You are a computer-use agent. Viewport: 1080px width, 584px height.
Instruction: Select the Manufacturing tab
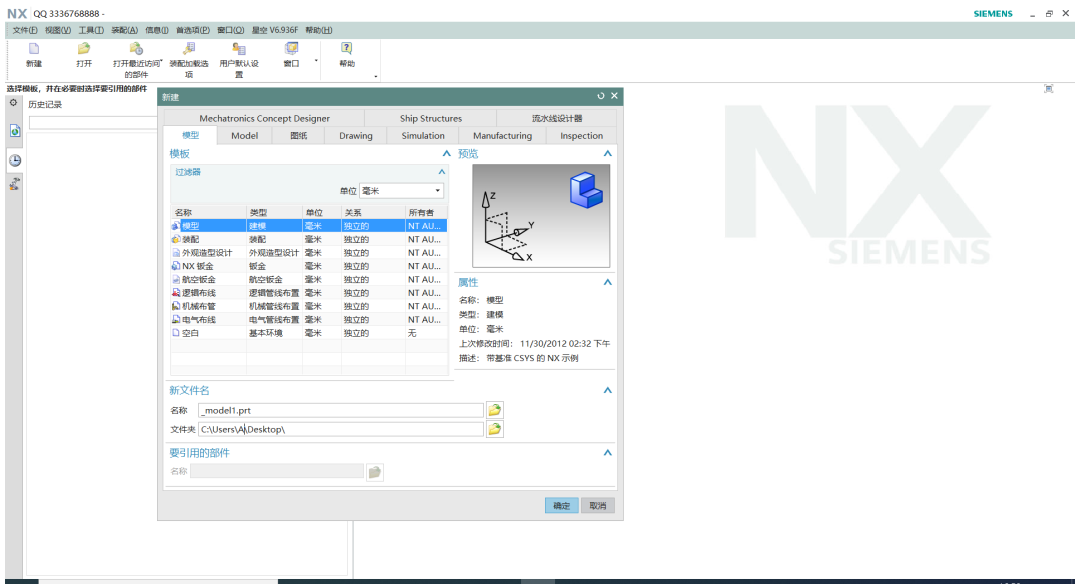coord(502,136)
